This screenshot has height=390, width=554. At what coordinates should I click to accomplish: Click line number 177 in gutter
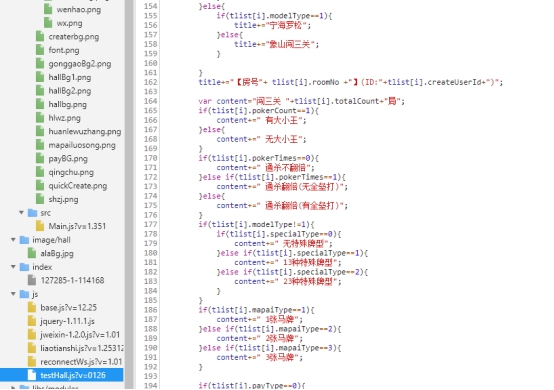coord(151,224)
